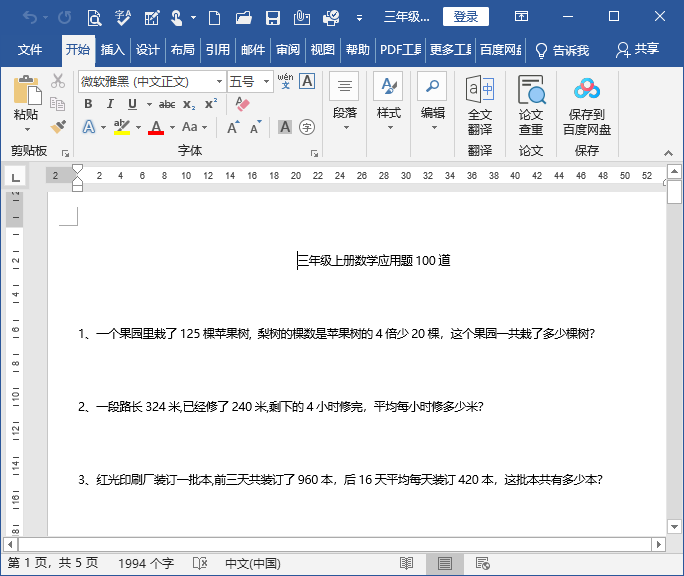
Task: Switch to the 审阅 Review tab
Action: point(288,50)
